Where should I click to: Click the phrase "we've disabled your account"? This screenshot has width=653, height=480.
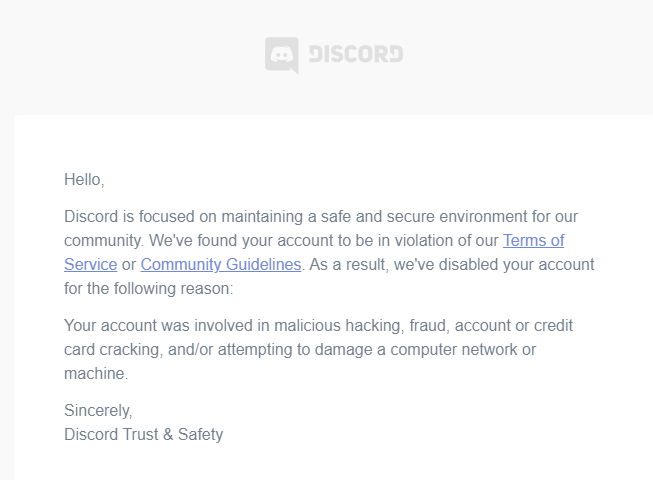pyautogui.click(x=494, y=265)
